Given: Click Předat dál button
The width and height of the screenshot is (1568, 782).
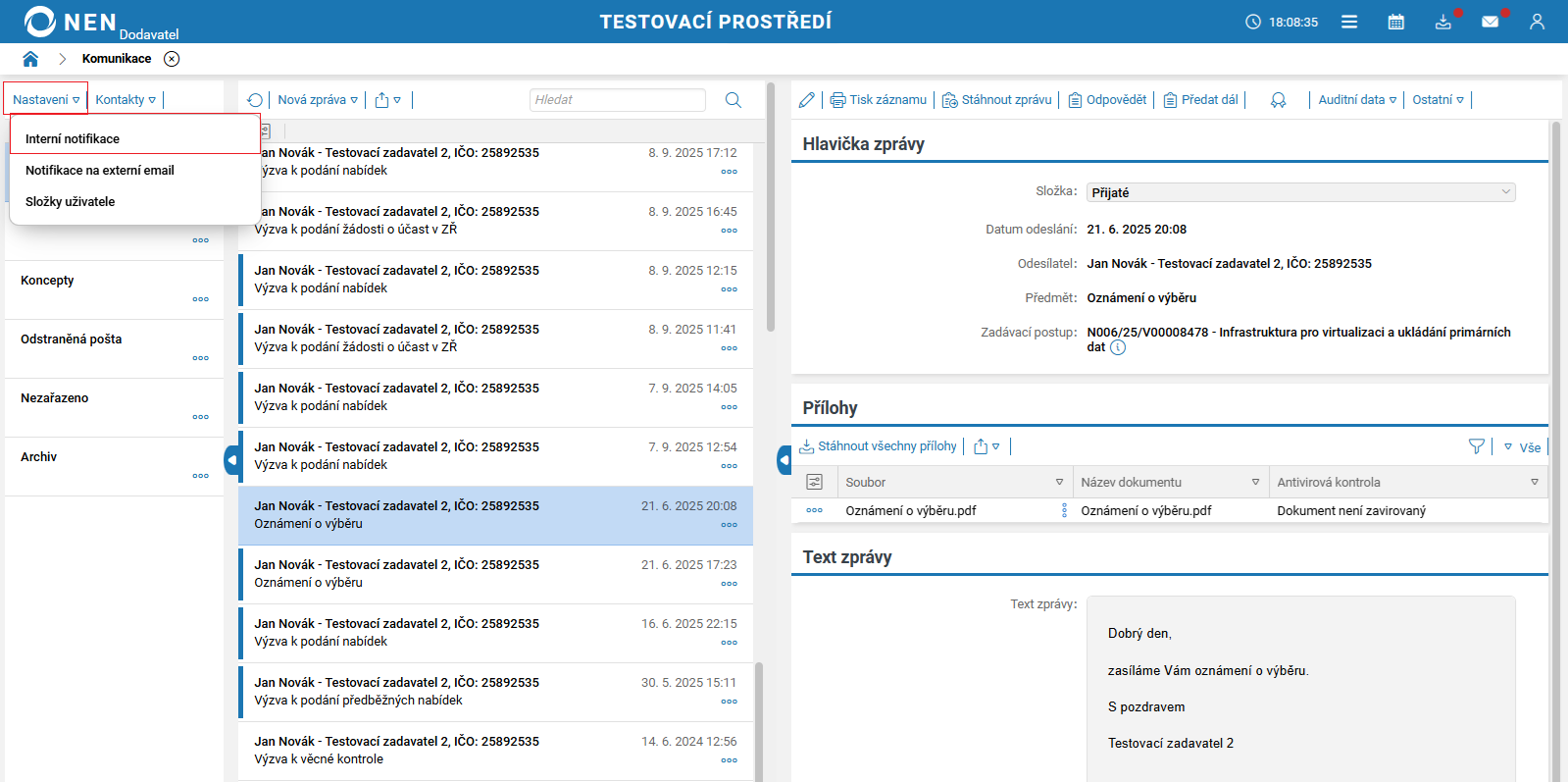Looking at the screenshot, I should pos(1200,100).
